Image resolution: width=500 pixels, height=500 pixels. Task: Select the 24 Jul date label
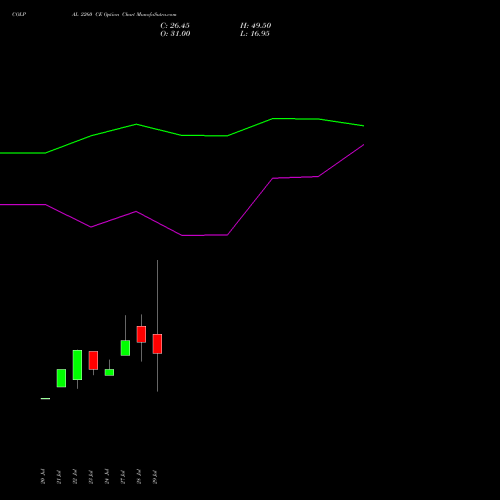(x=107, y=476)
